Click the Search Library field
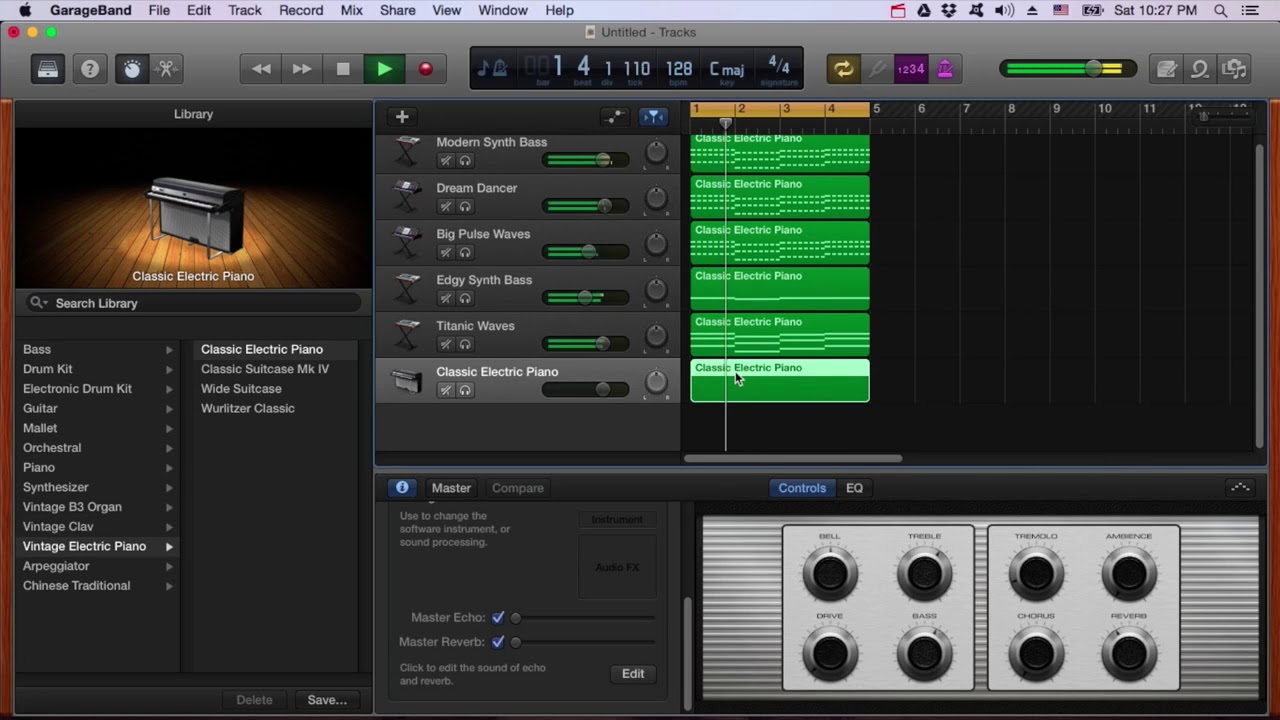 pos(193,303)
